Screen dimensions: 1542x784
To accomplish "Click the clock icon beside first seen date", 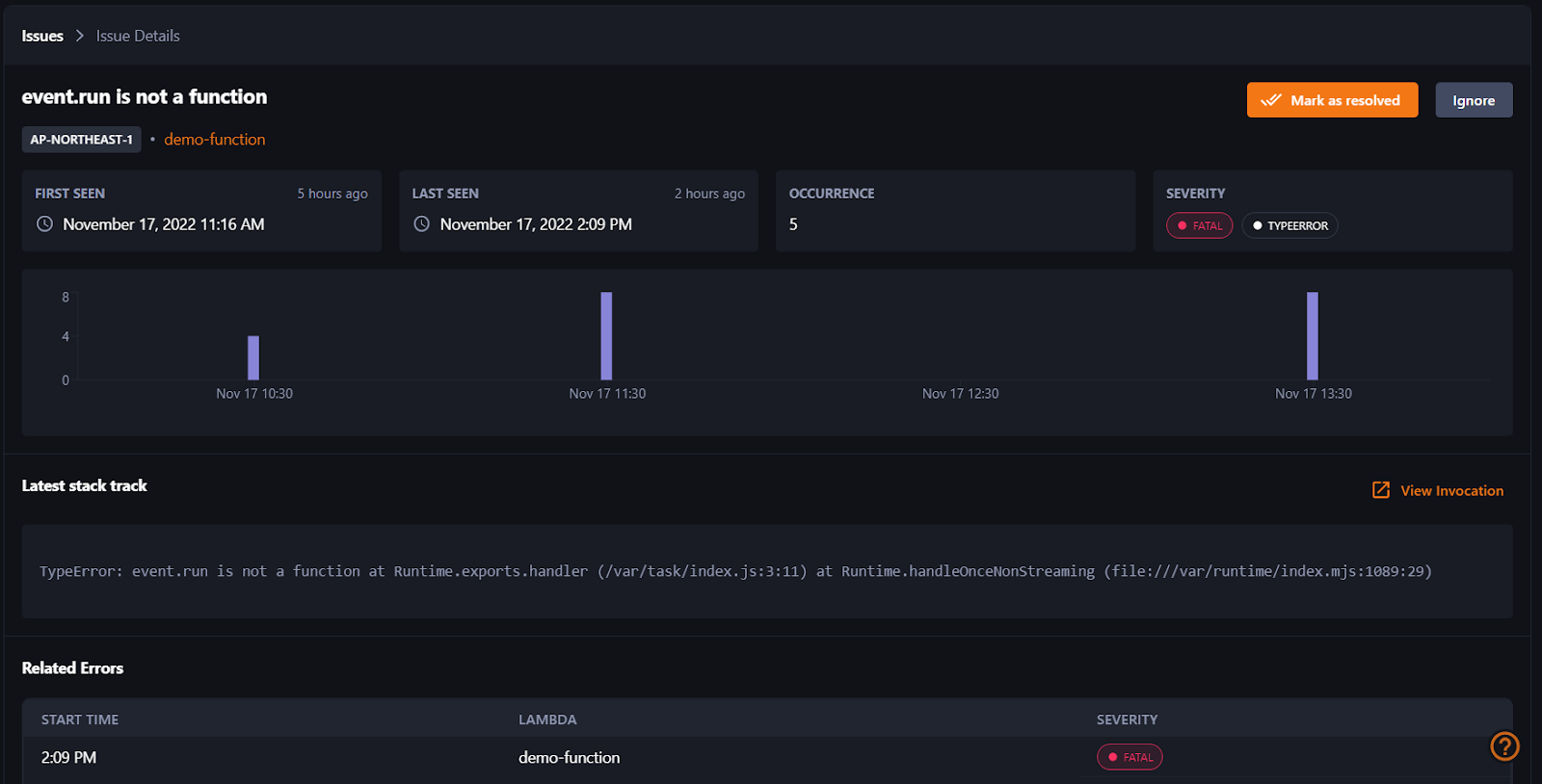I will coord(44,224).
